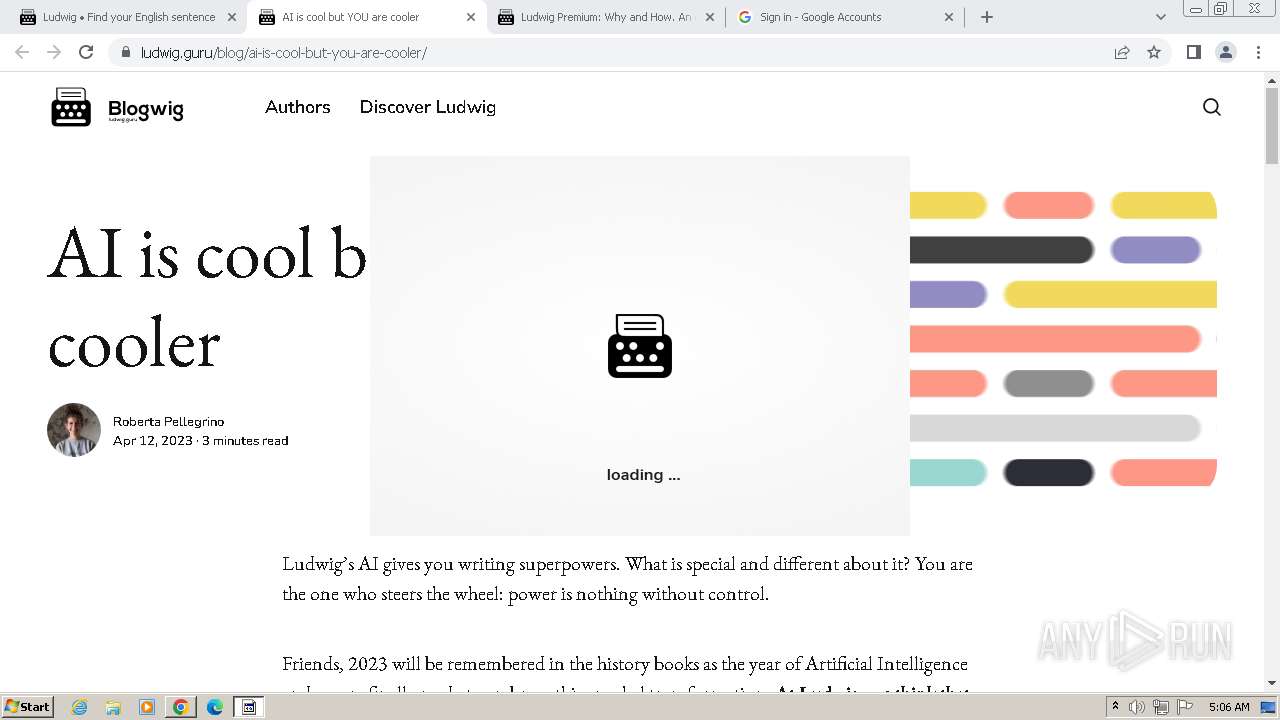The height and width of the screenshot is (720, 1280).
Task: Click author name Roberta Pellegrino
Action: tap(168, 422)
